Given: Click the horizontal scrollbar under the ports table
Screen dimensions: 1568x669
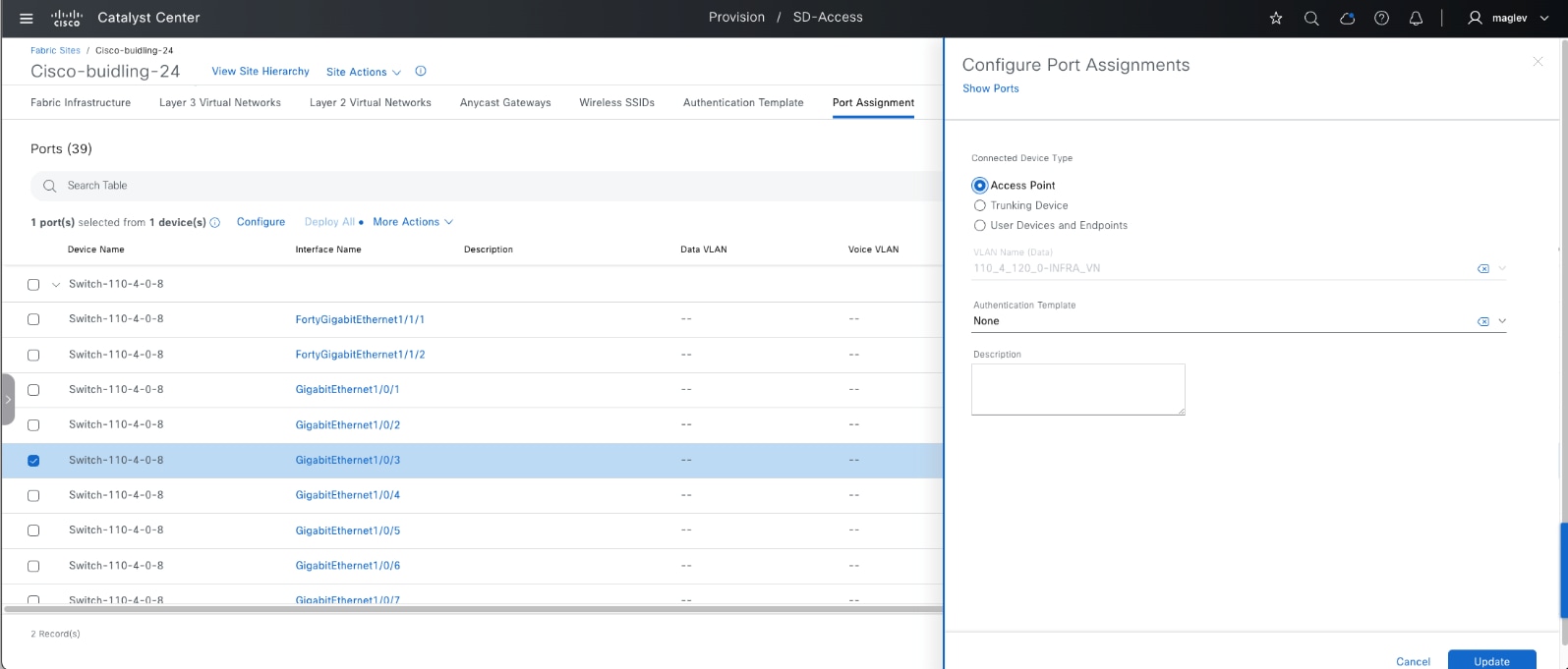Looking at the screenshot, I should (x=472, y=609).
